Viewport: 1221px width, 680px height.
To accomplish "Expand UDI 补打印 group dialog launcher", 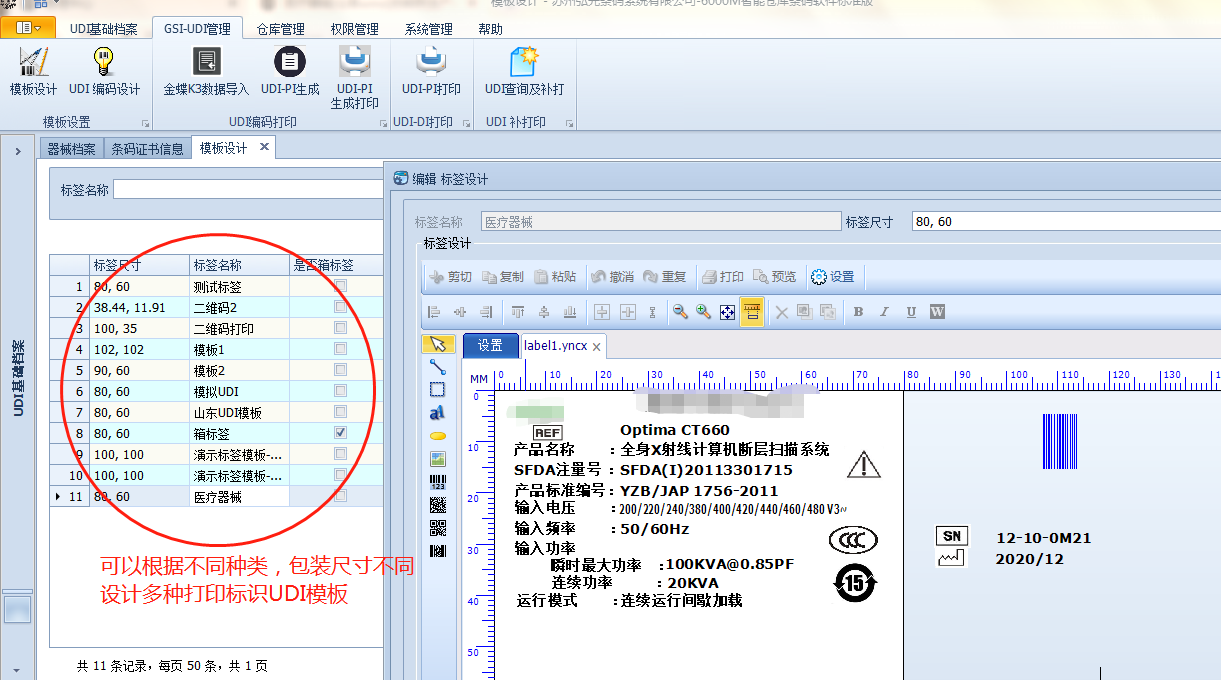I will click(569, 124).
